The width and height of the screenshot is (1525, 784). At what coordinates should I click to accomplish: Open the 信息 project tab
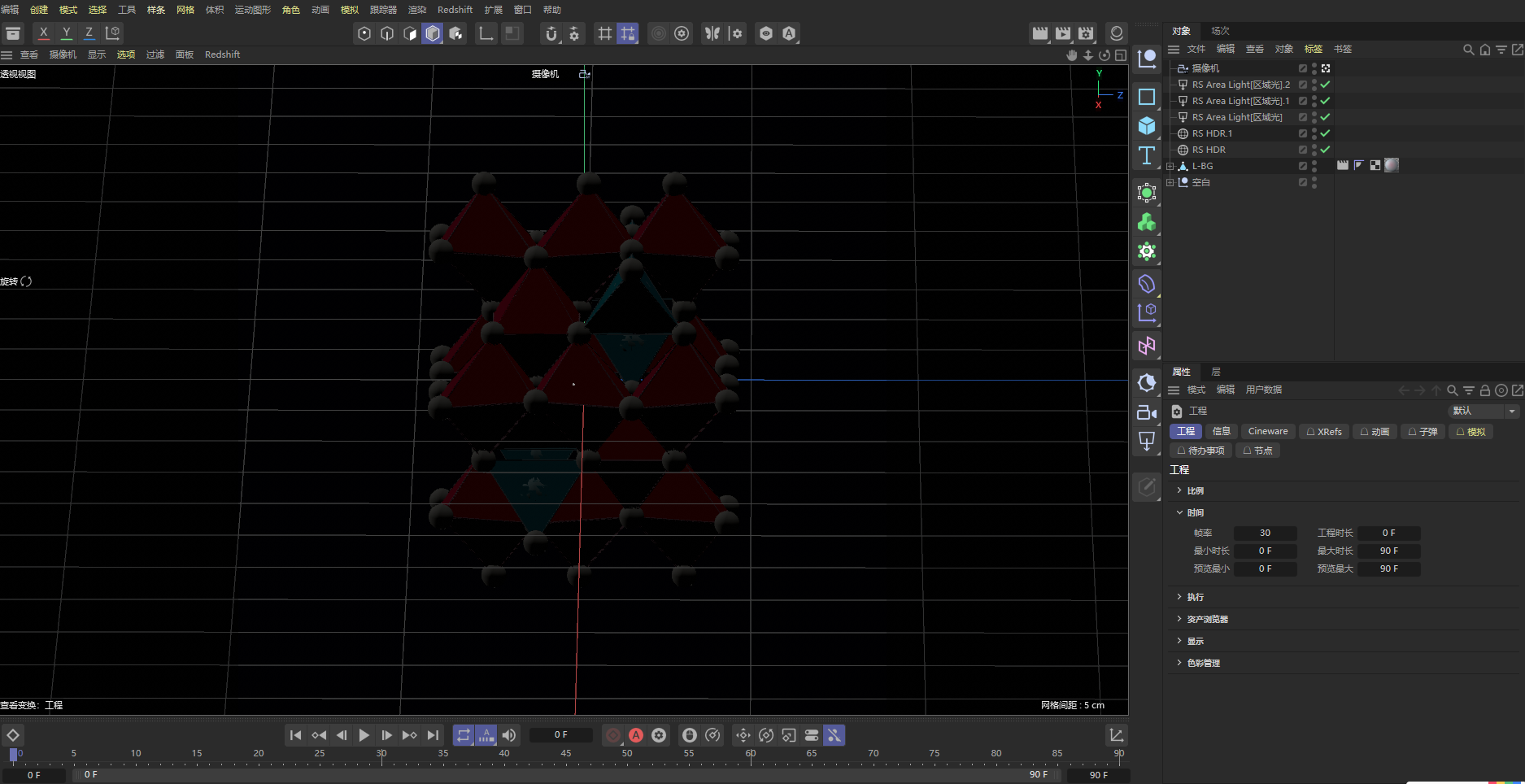1222,431
